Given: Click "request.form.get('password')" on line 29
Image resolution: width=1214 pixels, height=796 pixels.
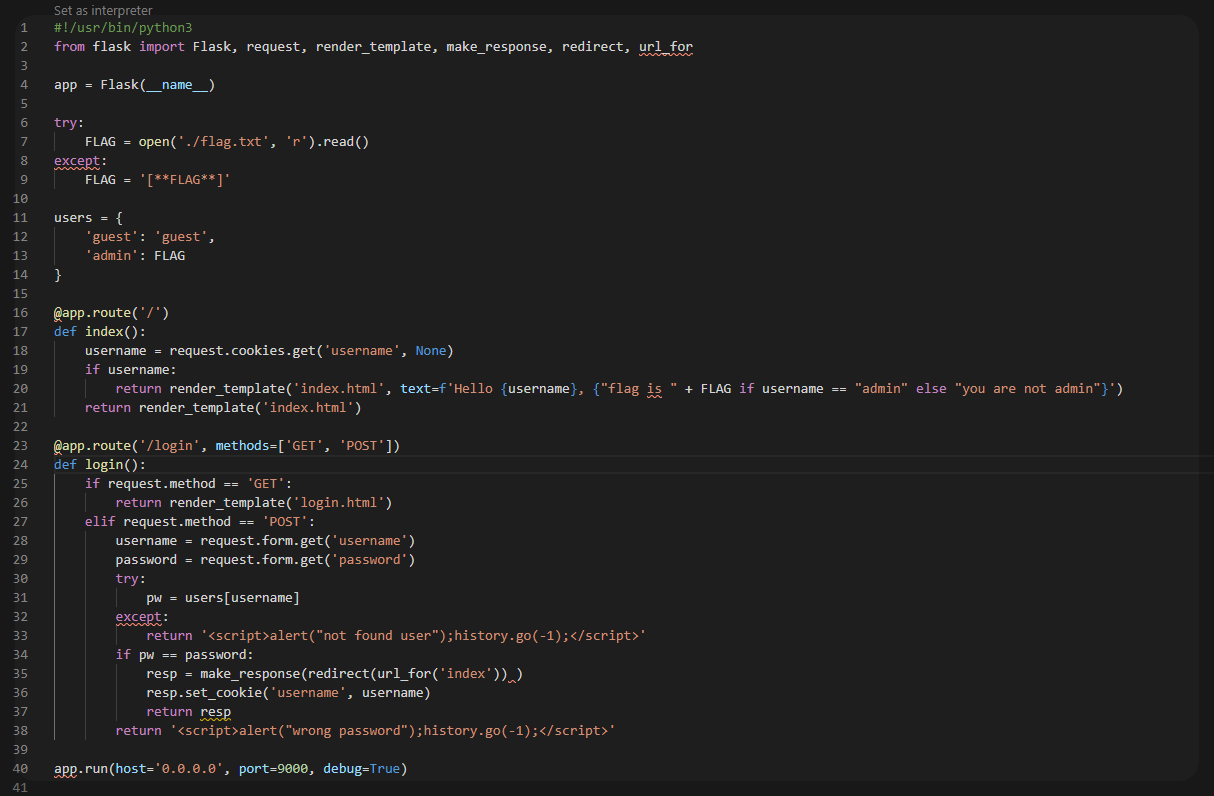Looking at the screenshot, I should (x=308, y=560).
